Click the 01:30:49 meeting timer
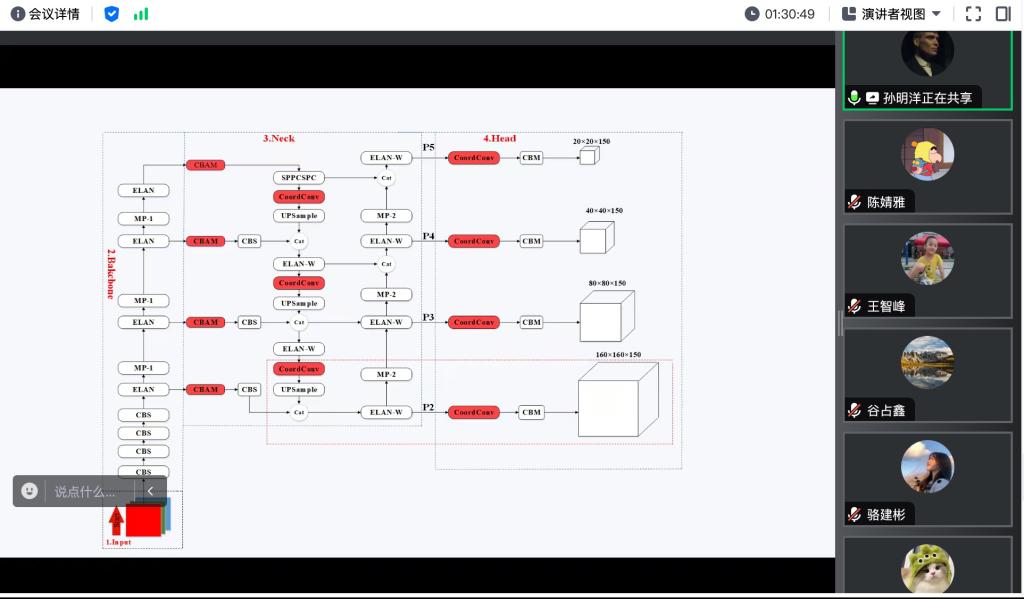 click(780, 14)
